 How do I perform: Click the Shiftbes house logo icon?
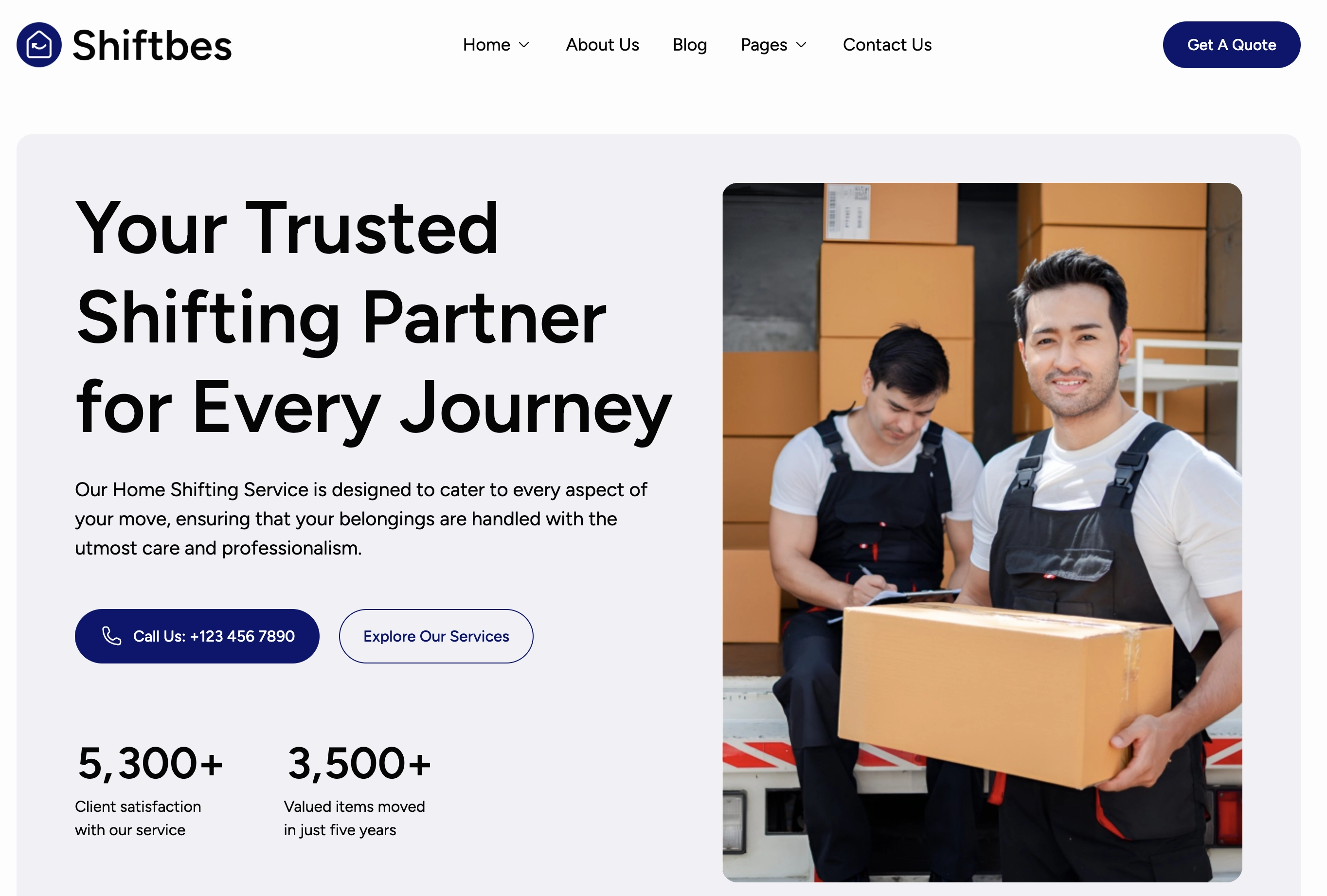pyautogui.click(x=39, y=45)
